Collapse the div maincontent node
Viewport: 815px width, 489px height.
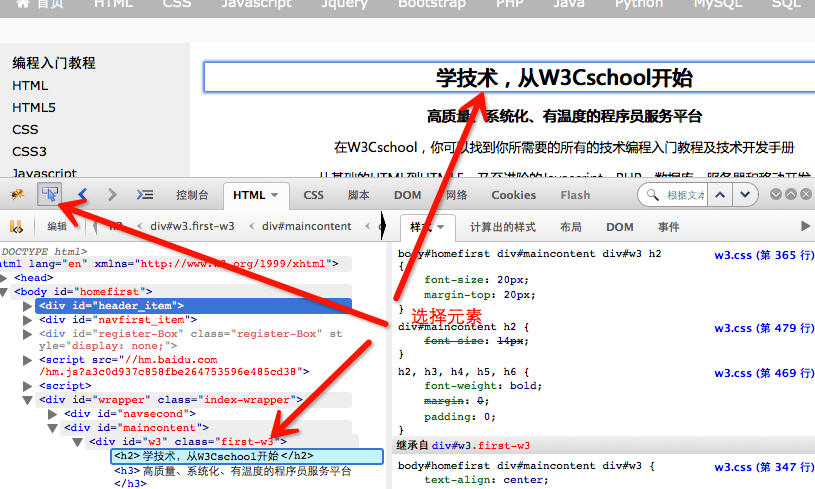pos(52,428)
